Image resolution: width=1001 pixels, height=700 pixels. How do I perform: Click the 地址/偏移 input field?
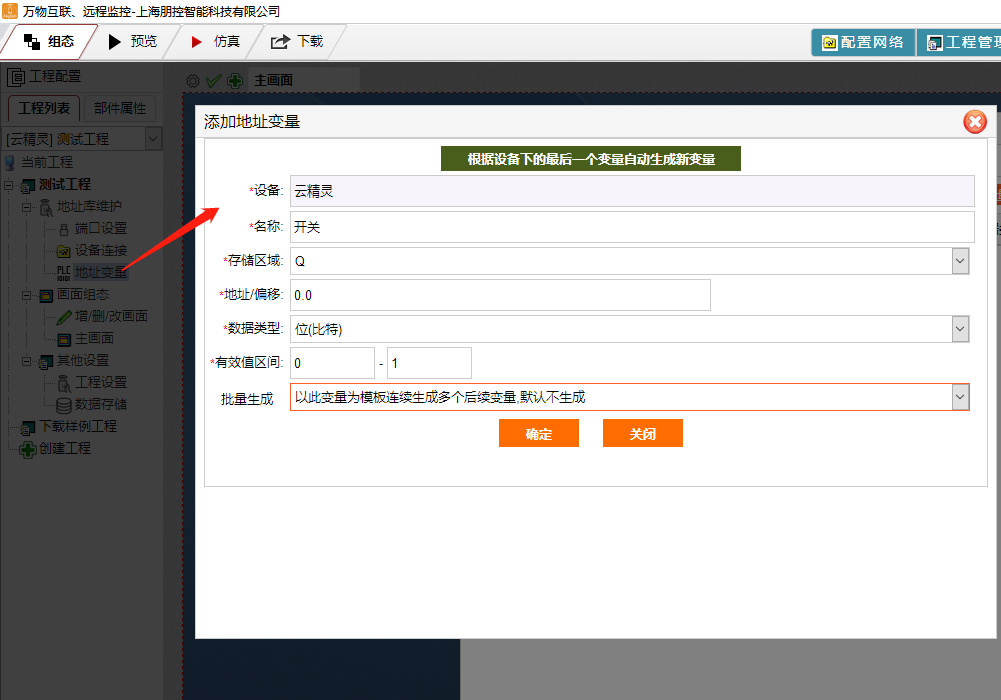(500, 295)
